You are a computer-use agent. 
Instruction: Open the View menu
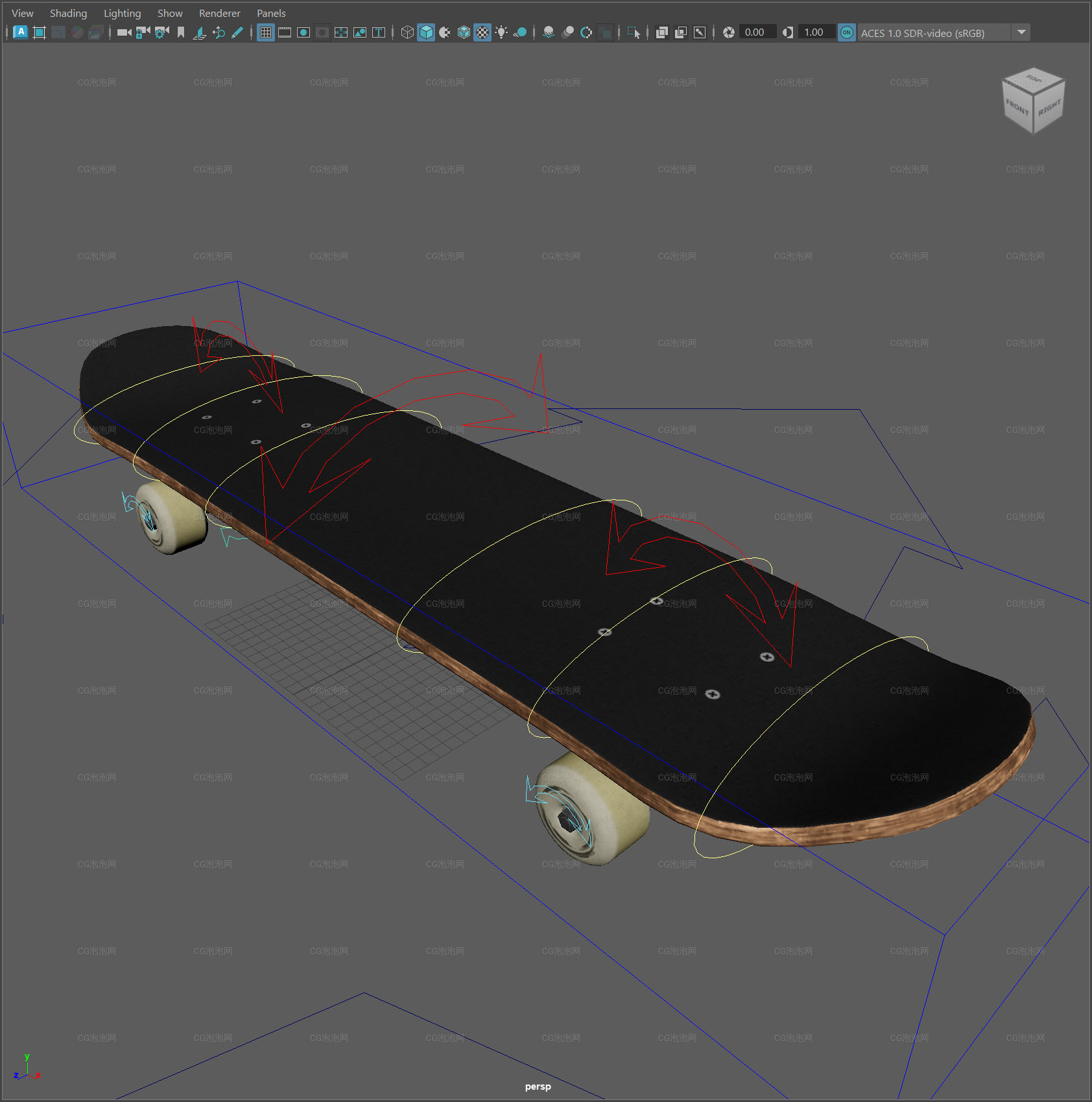23,13
